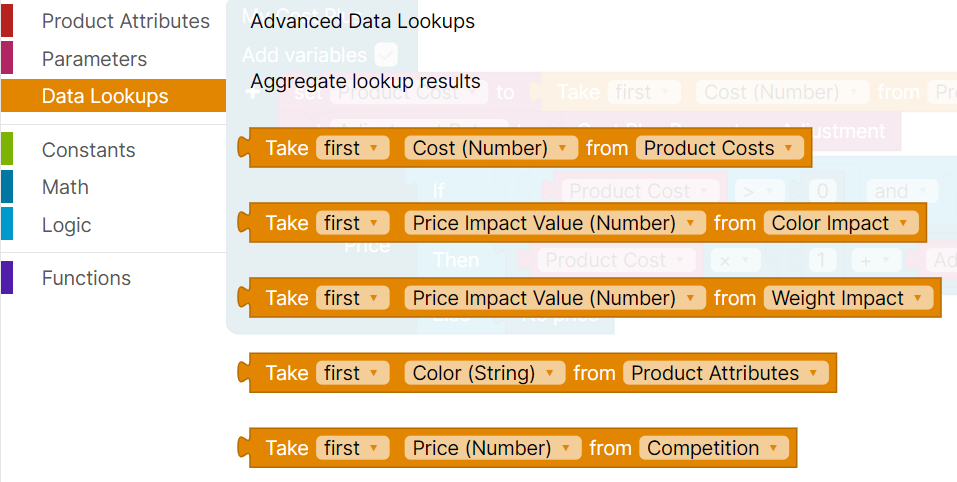This screenshot has height=482, width=957.
Task: Select the Parameters category
Action: point(94,59)
